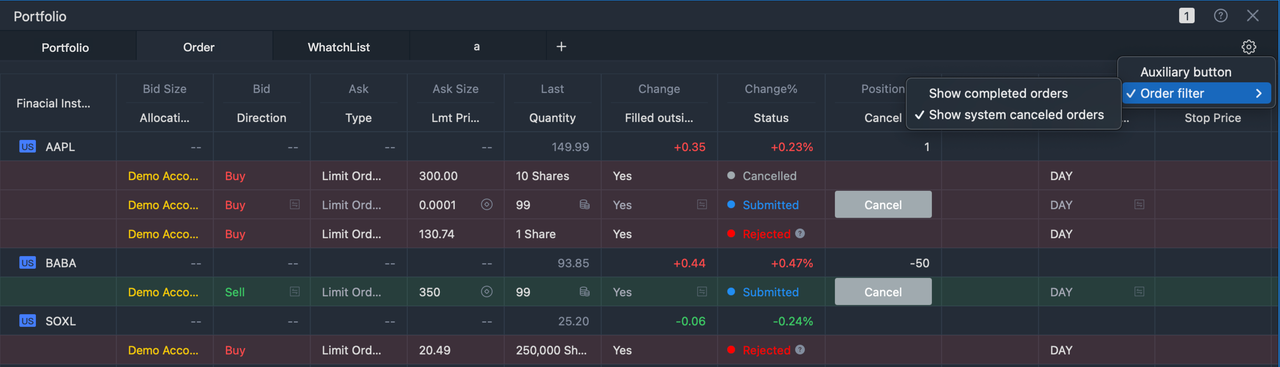The image size is (1280, 367).
Task: Cancel the submitted AAPL order
Action: click(883, 205)
